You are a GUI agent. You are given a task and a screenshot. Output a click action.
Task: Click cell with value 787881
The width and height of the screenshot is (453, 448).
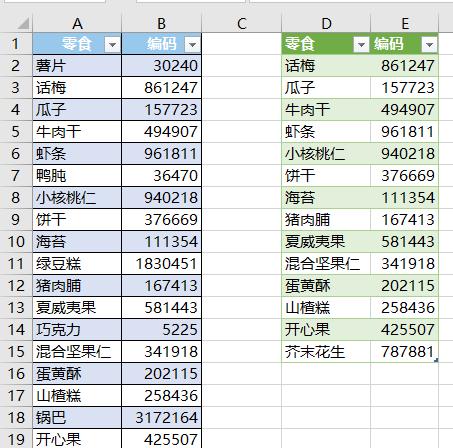[404, 352]
